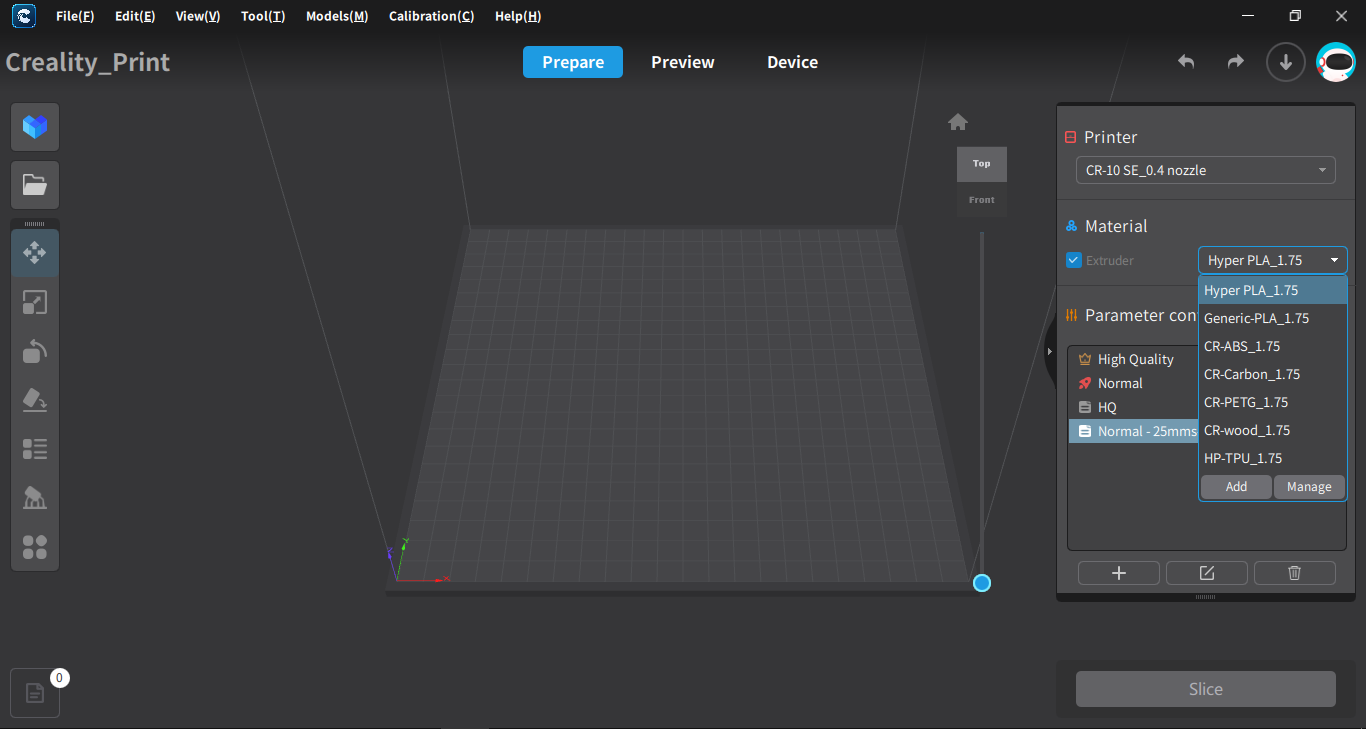Open the Models menu

tap(337, 16)
